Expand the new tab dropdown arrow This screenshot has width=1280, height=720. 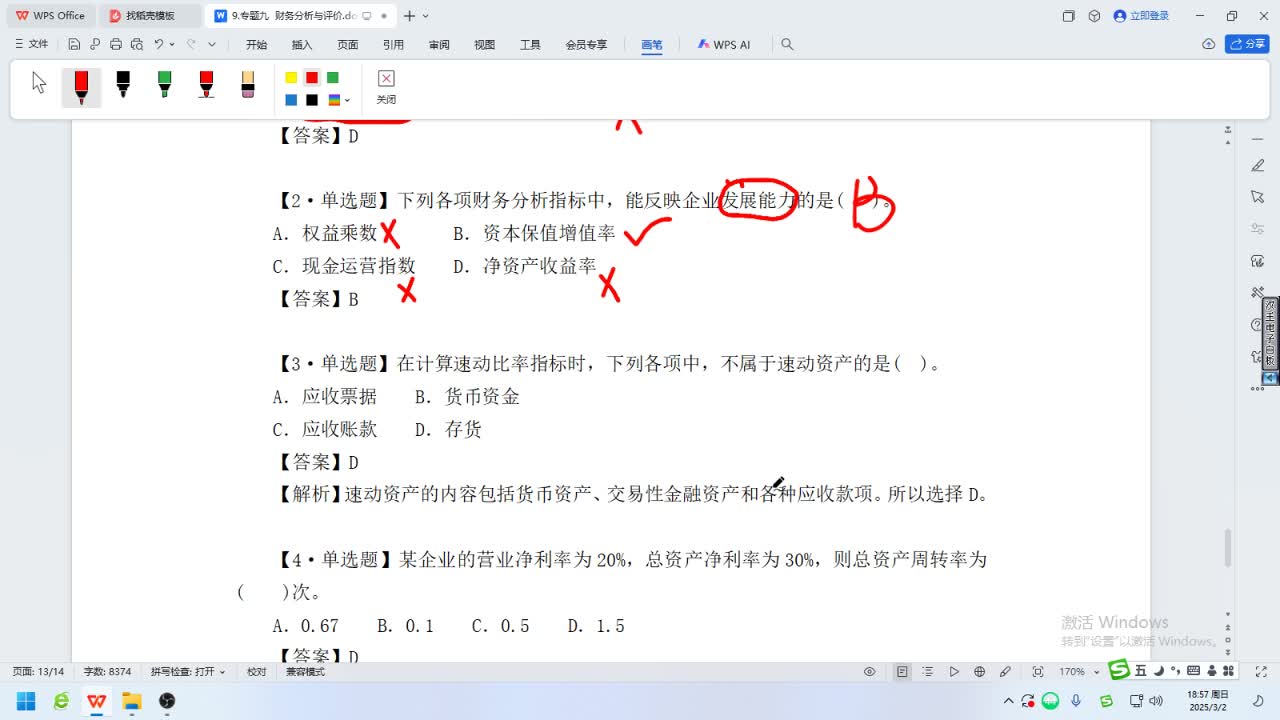pos(425,16)
